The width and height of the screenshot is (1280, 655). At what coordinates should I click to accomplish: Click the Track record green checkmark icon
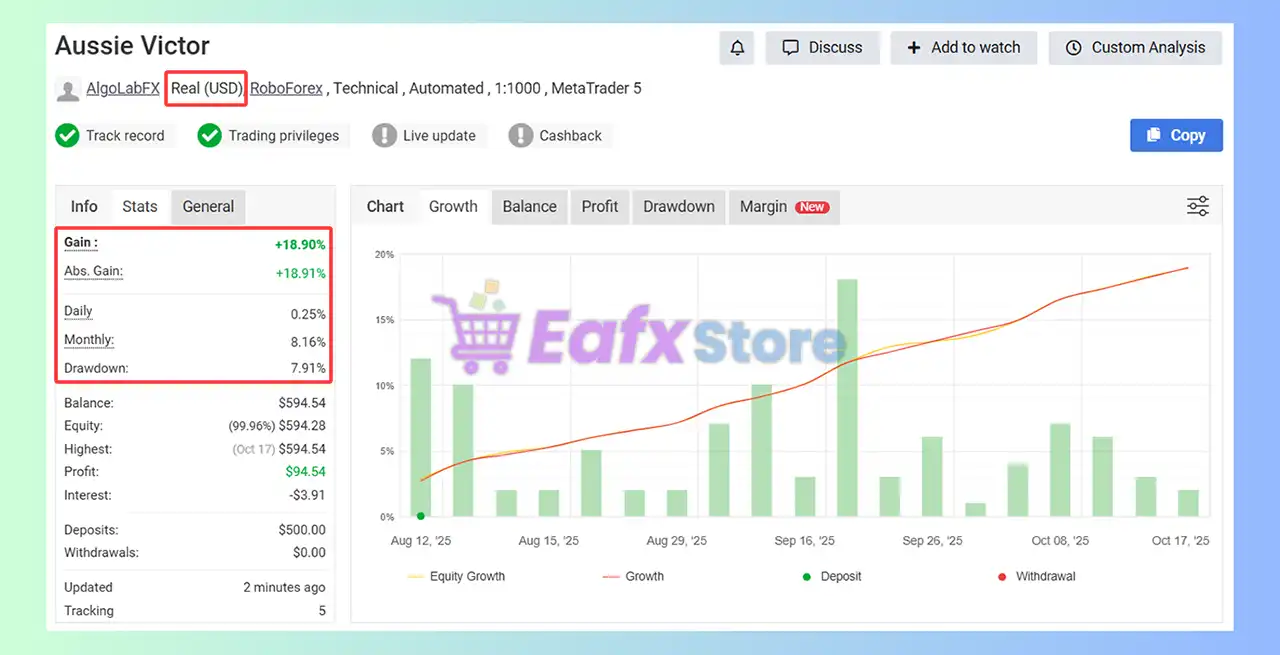coord(68,136)
